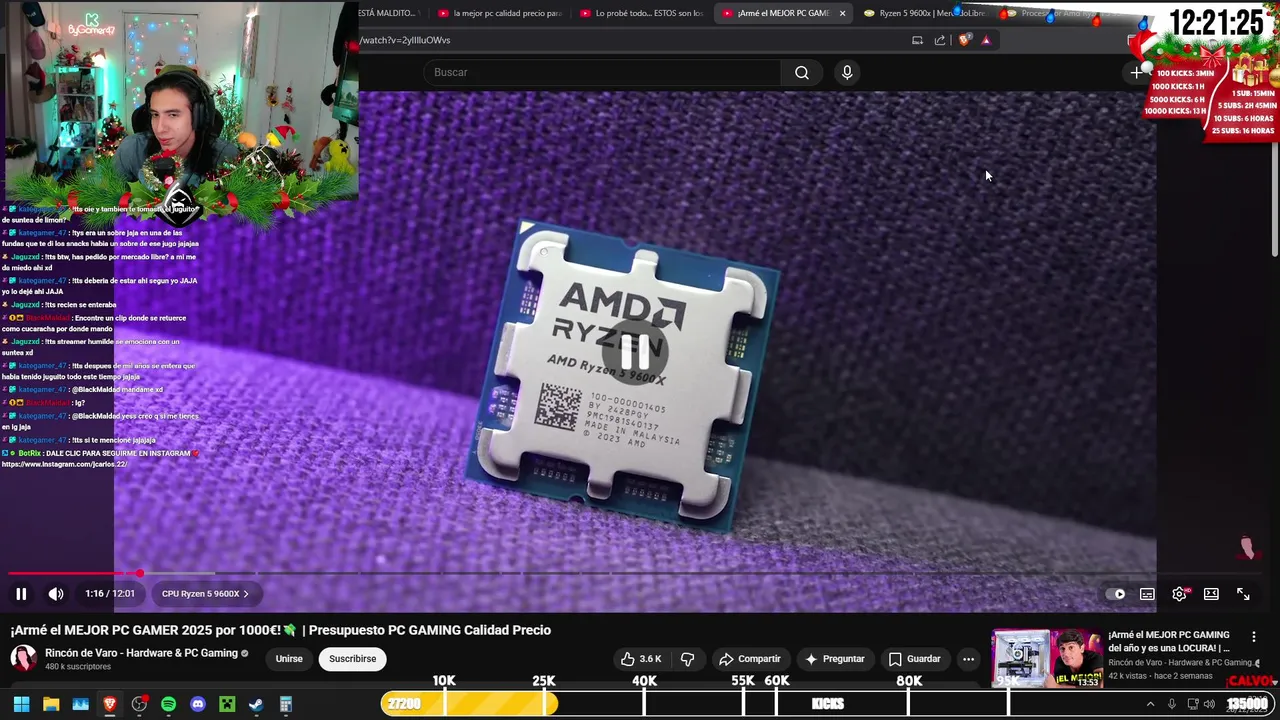Open more actions ellipsis under video
Viewport: 1280px width, 720px height.
click(x=968, y=659)
